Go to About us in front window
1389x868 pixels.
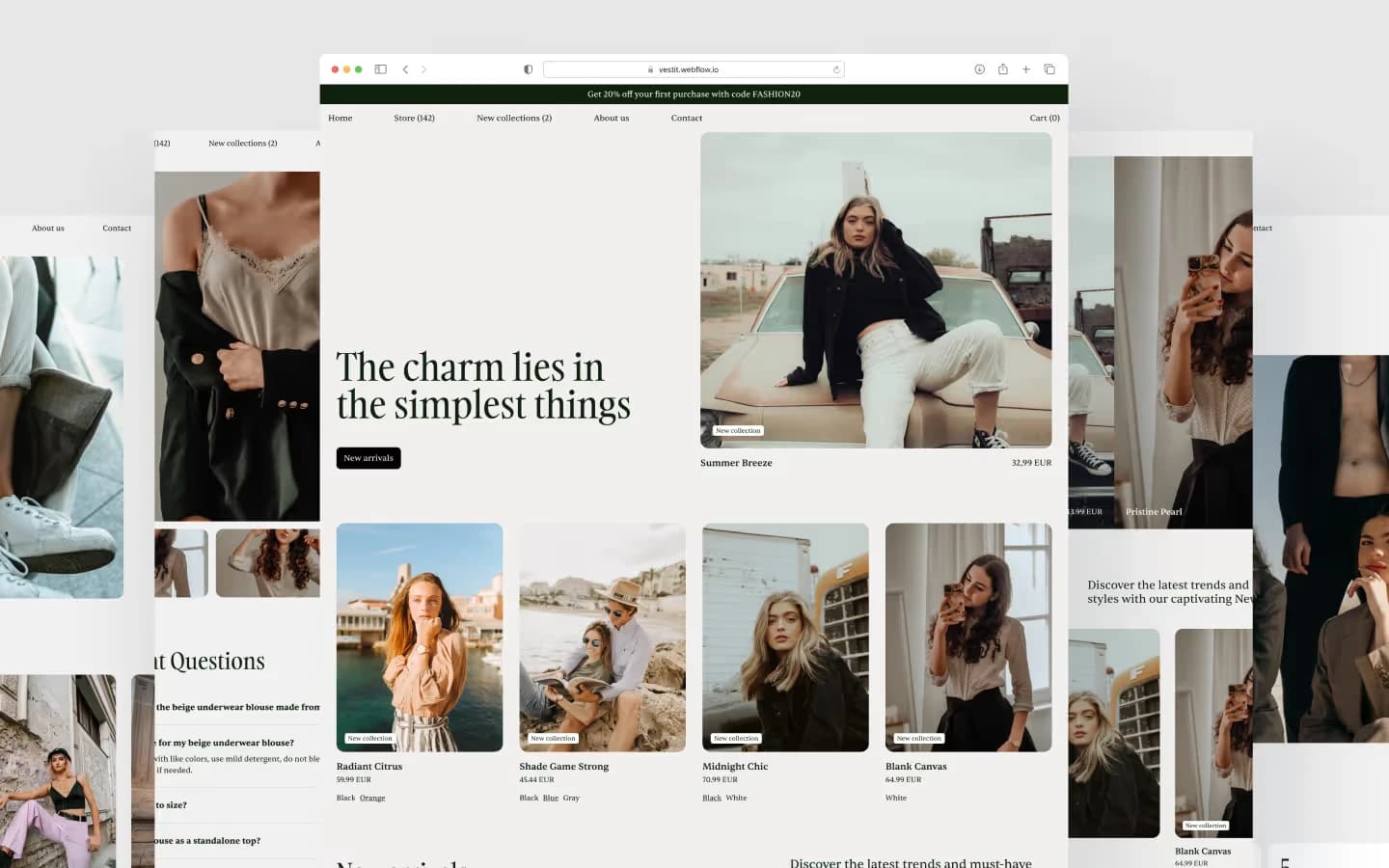coord(612,118)
